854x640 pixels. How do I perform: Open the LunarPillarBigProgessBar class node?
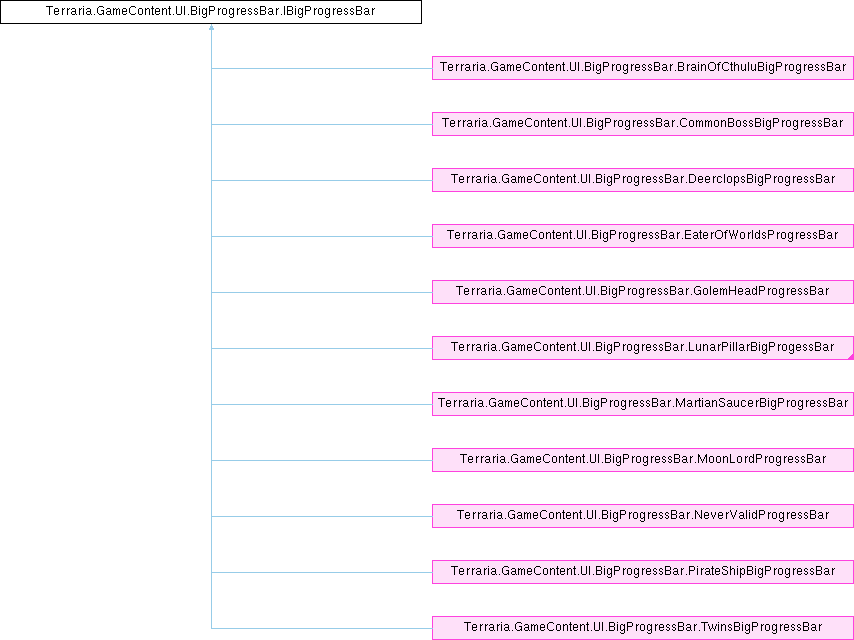pos(642,348)
